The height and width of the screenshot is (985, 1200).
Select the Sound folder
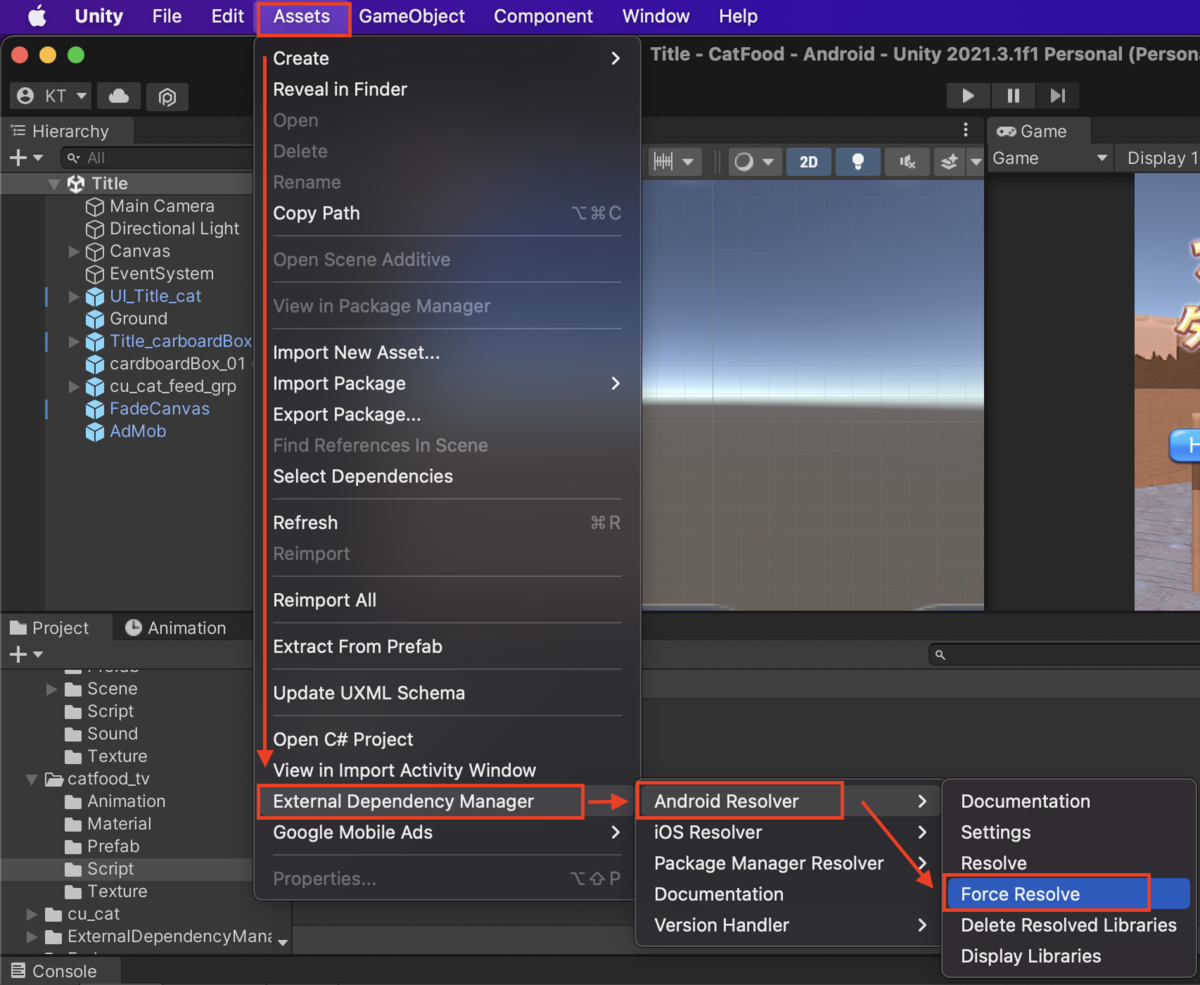click(x=112, y=734)
